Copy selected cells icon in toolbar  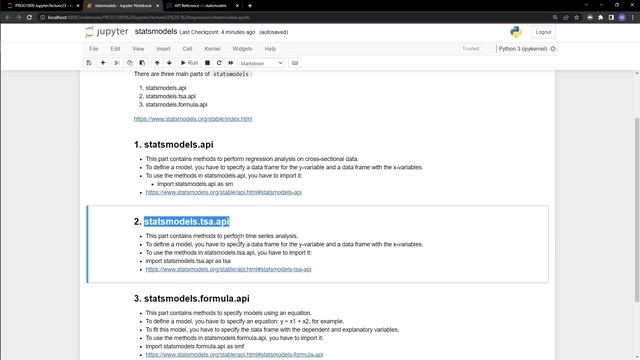click(x=130, y=63)
